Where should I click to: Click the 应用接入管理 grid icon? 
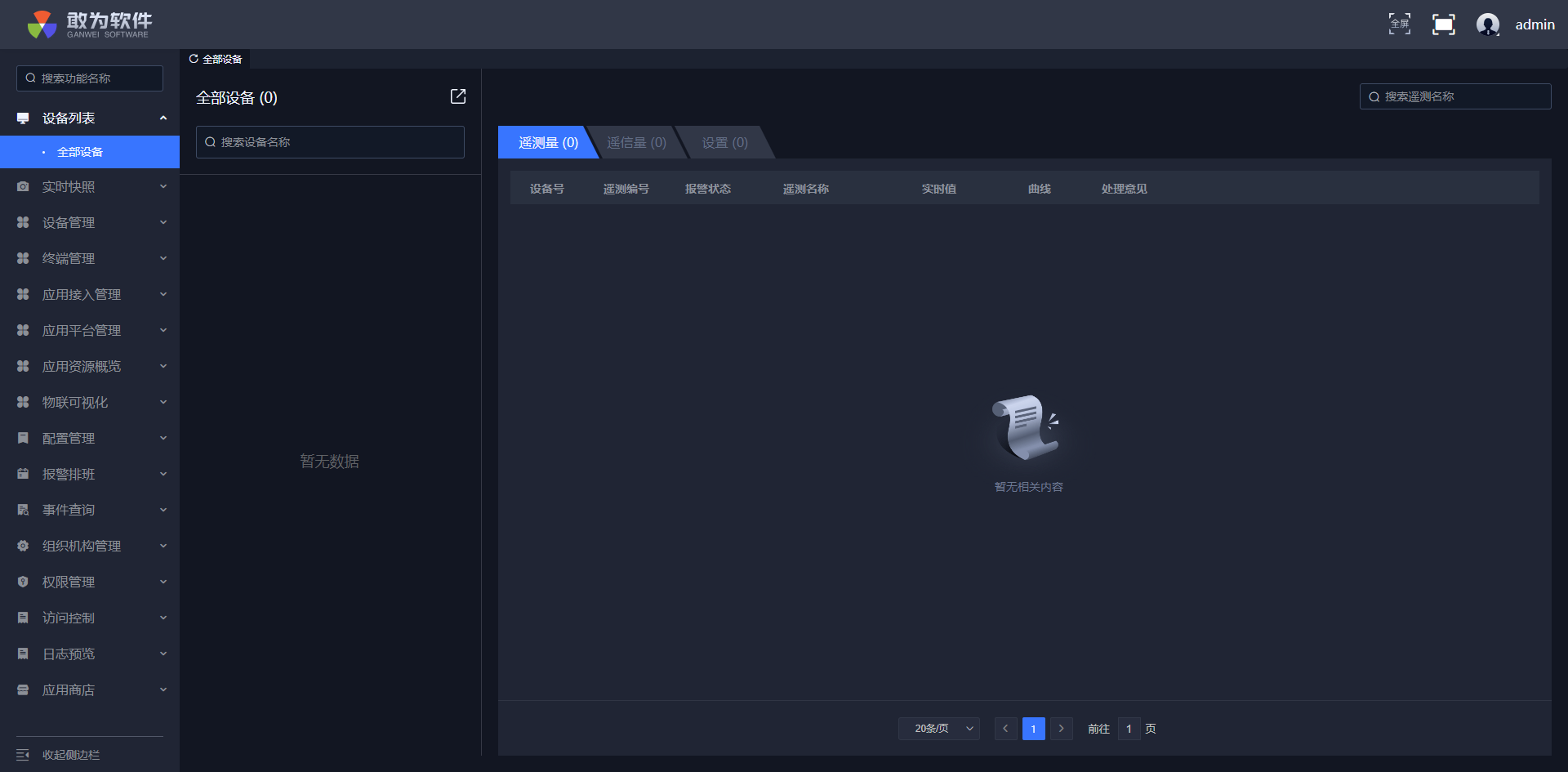23,295
